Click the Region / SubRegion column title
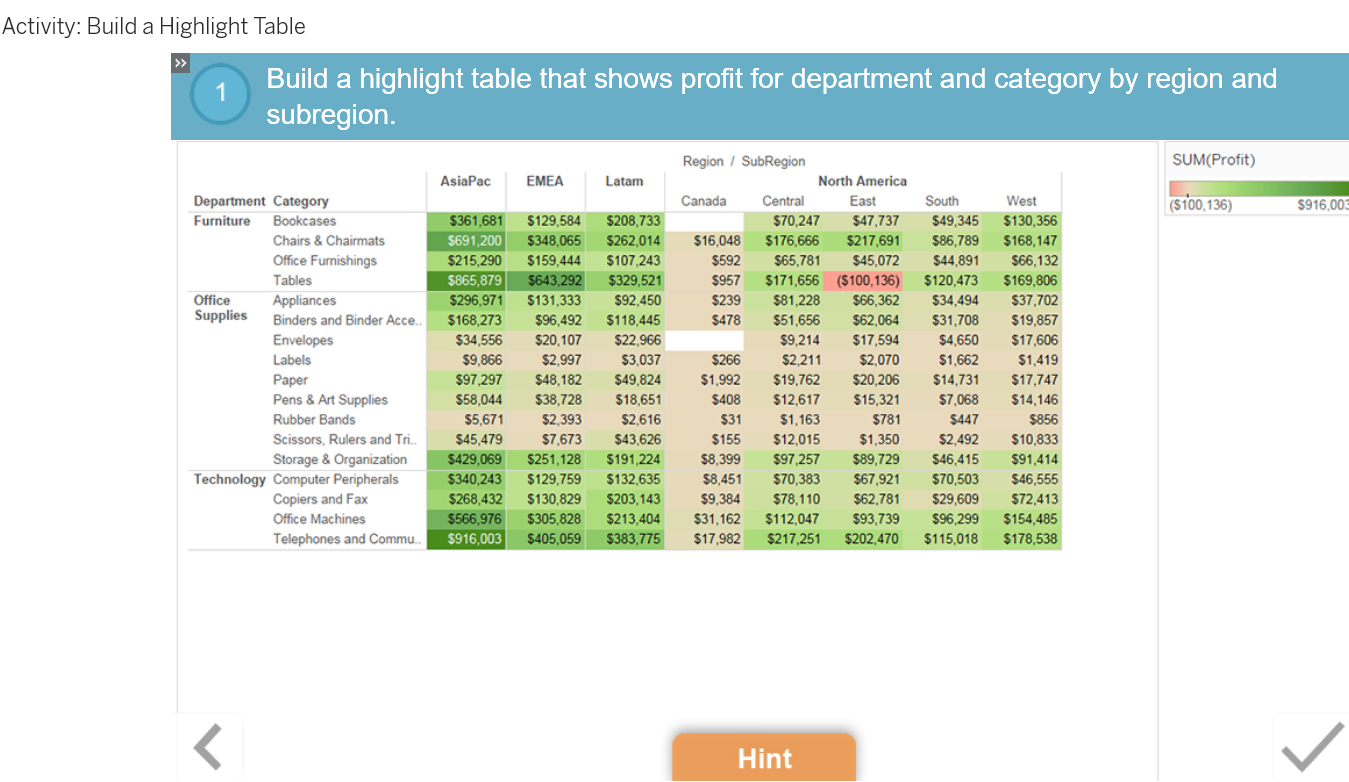This screenshot has height=782, width=1349. click(x=743, y=161)
